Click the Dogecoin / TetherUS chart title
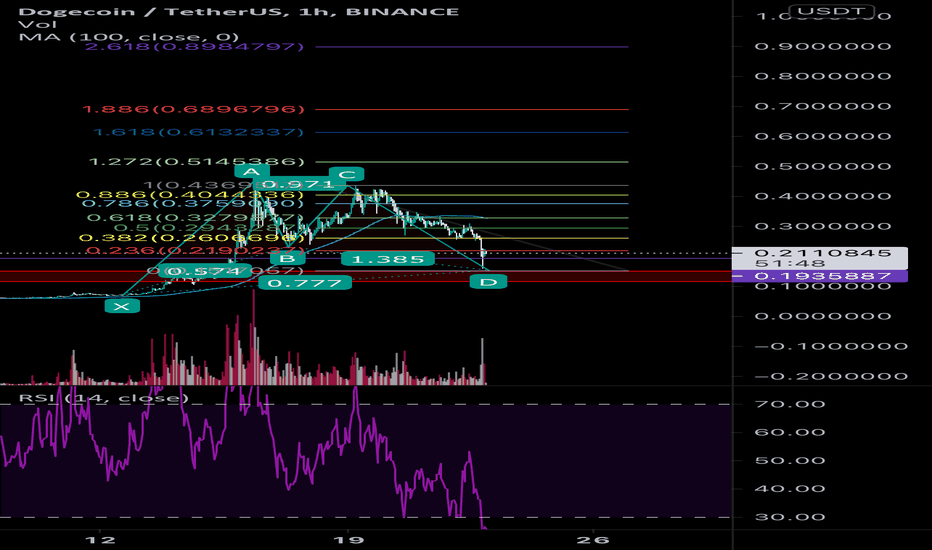The width and height of the screenshot is (932, 550). click(238, 11)
